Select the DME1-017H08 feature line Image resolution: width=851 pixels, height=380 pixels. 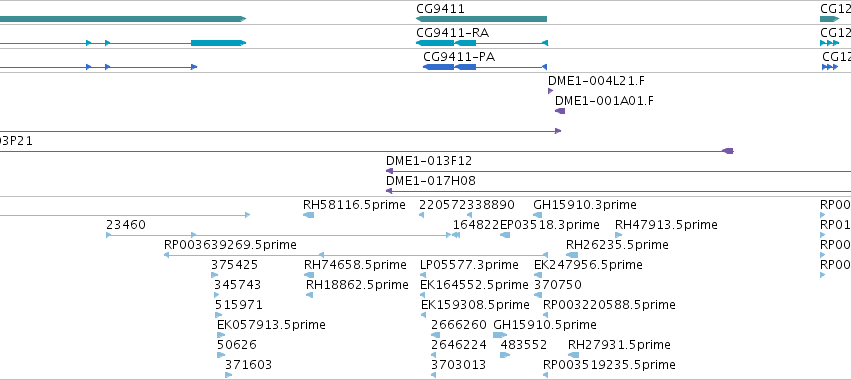[x=618, y=191]
